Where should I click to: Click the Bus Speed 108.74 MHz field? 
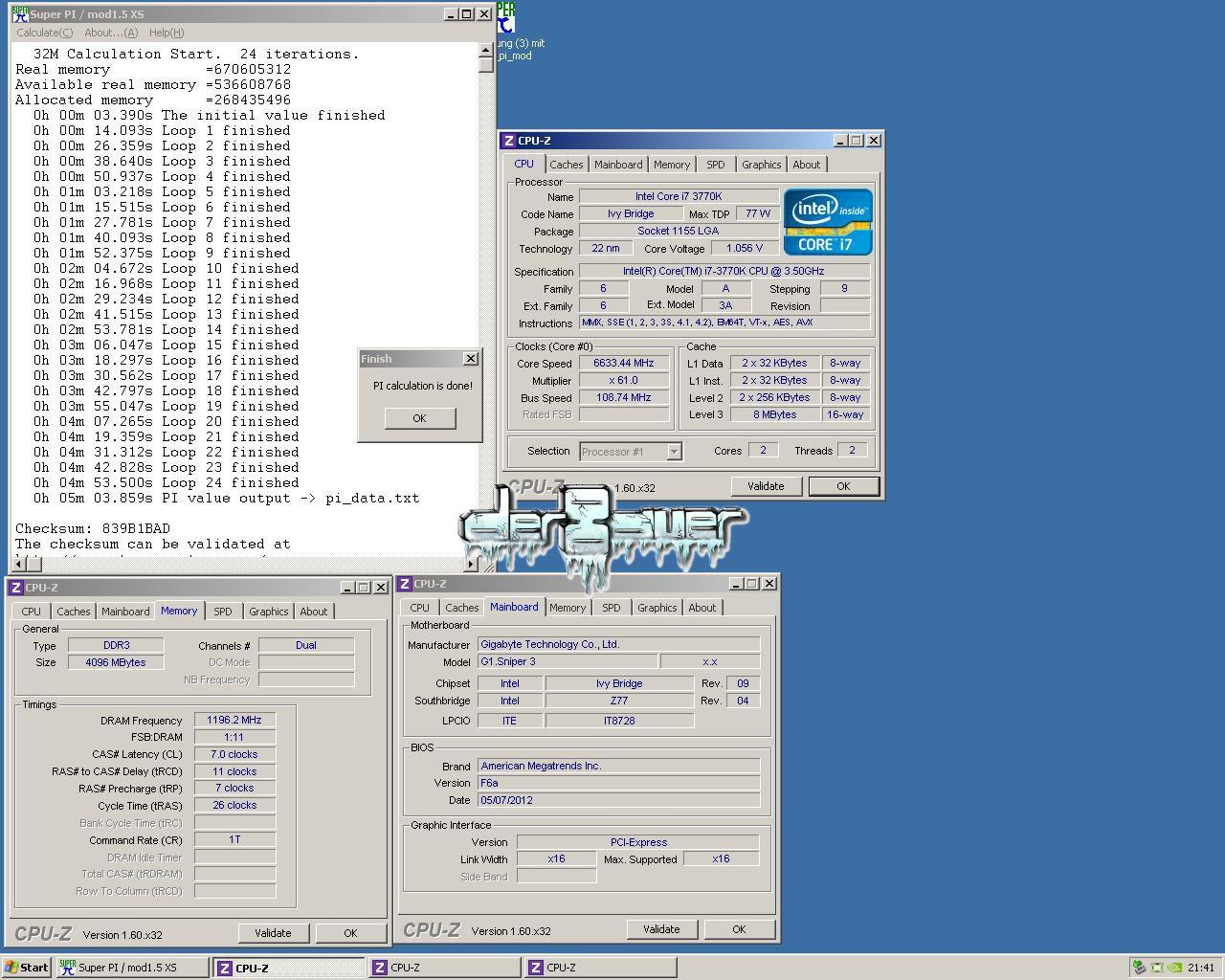tap(624, 398)
